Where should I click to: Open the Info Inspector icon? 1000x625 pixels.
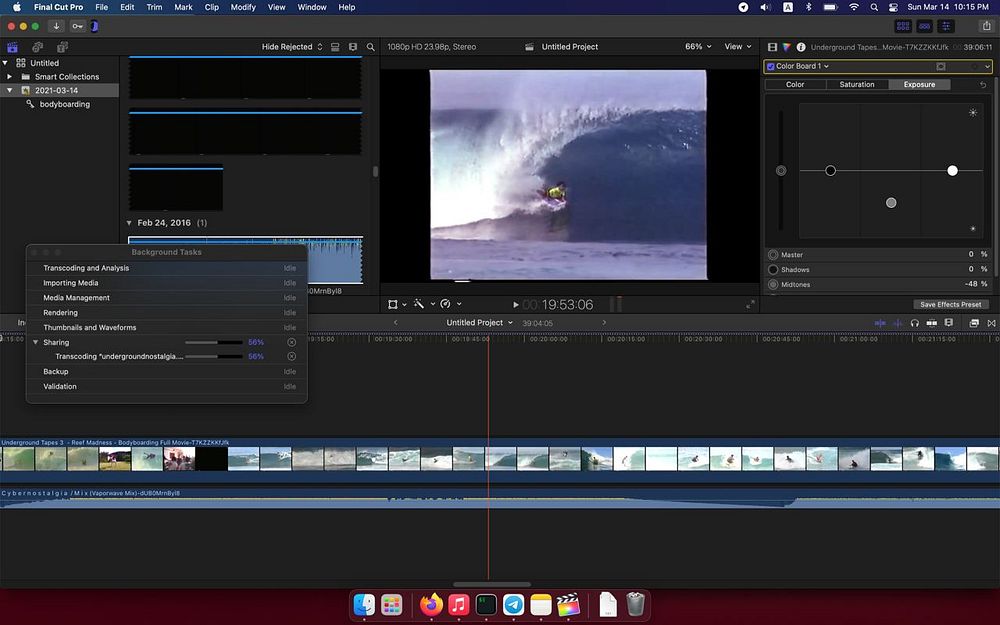[800, 47]
